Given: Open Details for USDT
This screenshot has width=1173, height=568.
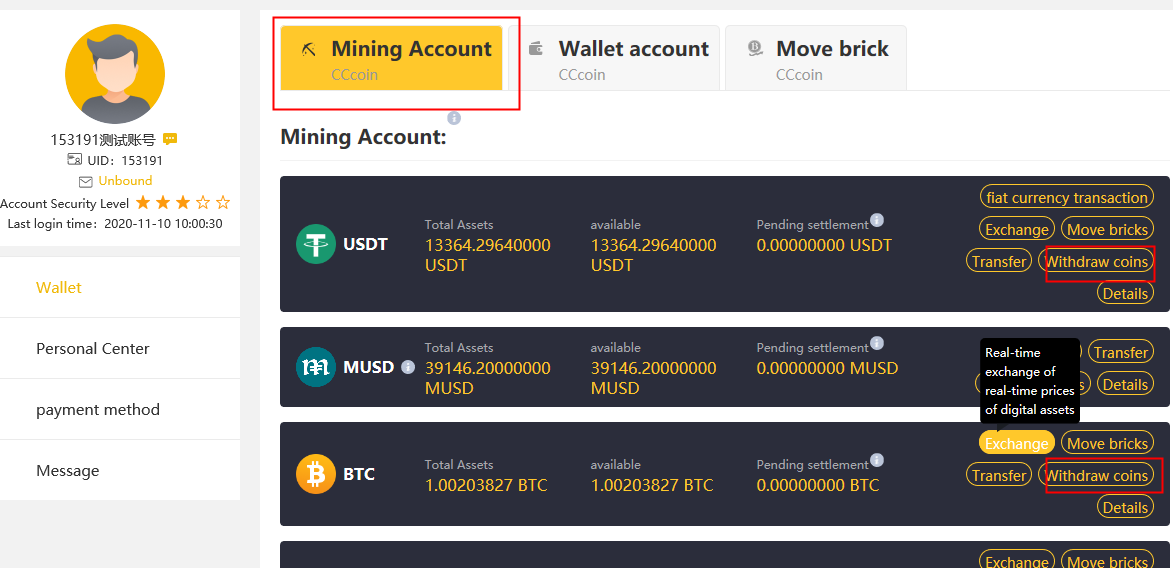Looking at the screenshot, I should (1125, 293).
